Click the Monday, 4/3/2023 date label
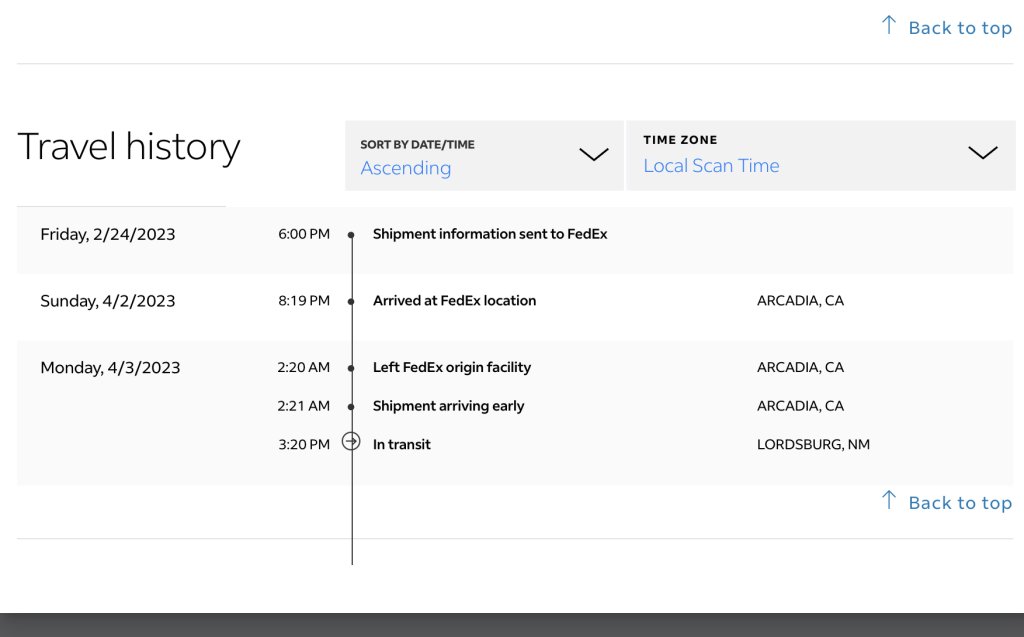1024x637 pixels. click(x=110, y=368)
